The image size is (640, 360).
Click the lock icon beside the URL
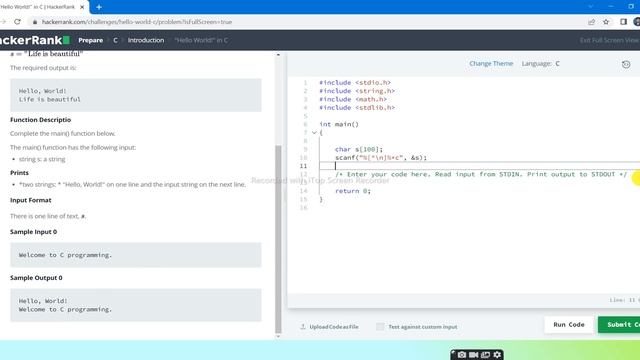click(35, 22)
